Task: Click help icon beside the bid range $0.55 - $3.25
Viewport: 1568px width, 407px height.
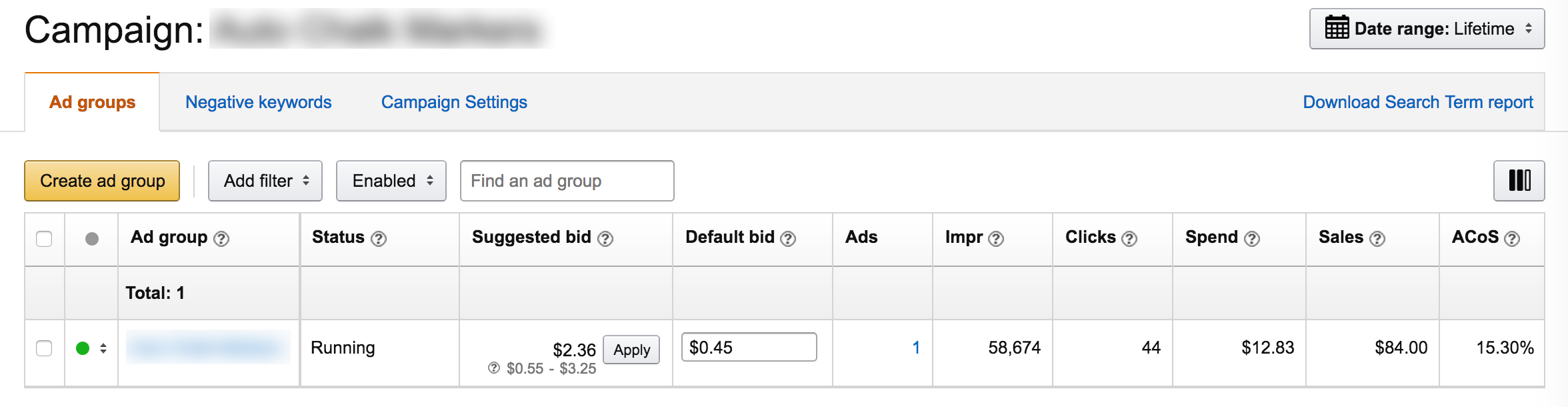Action: click(x=494, y=368)
